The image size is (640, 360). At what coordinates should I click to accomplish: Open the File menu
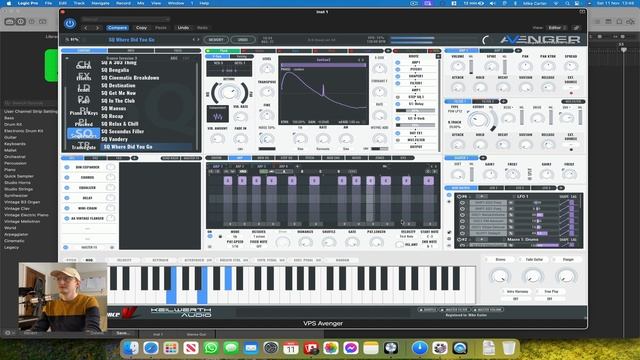point(48,3)
